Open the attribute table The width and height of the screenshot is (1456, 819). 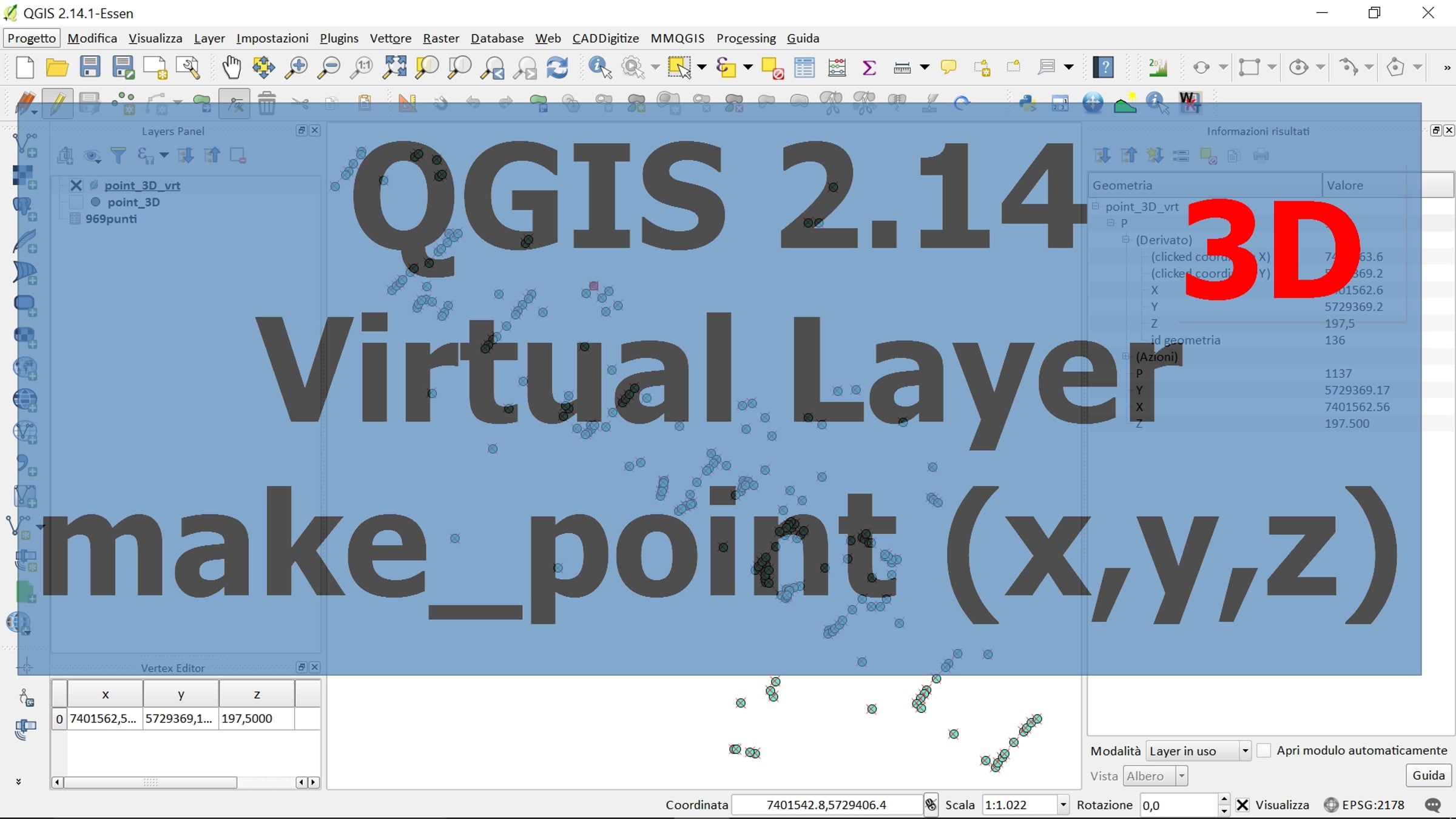click(804, 67)
